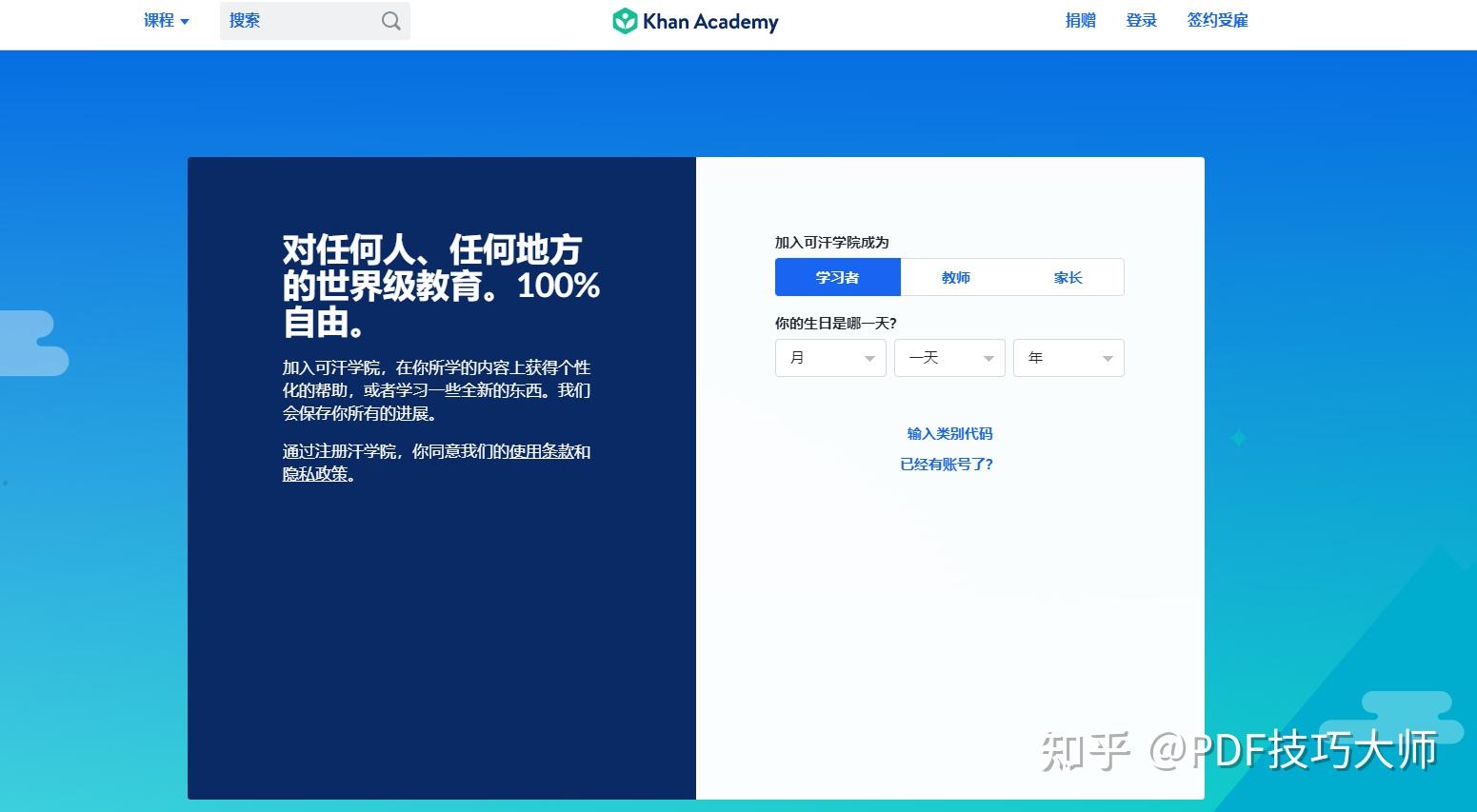1477x812 pixels.
Task: Expand the 一天 day dropdown
Action: pos(949,358)
